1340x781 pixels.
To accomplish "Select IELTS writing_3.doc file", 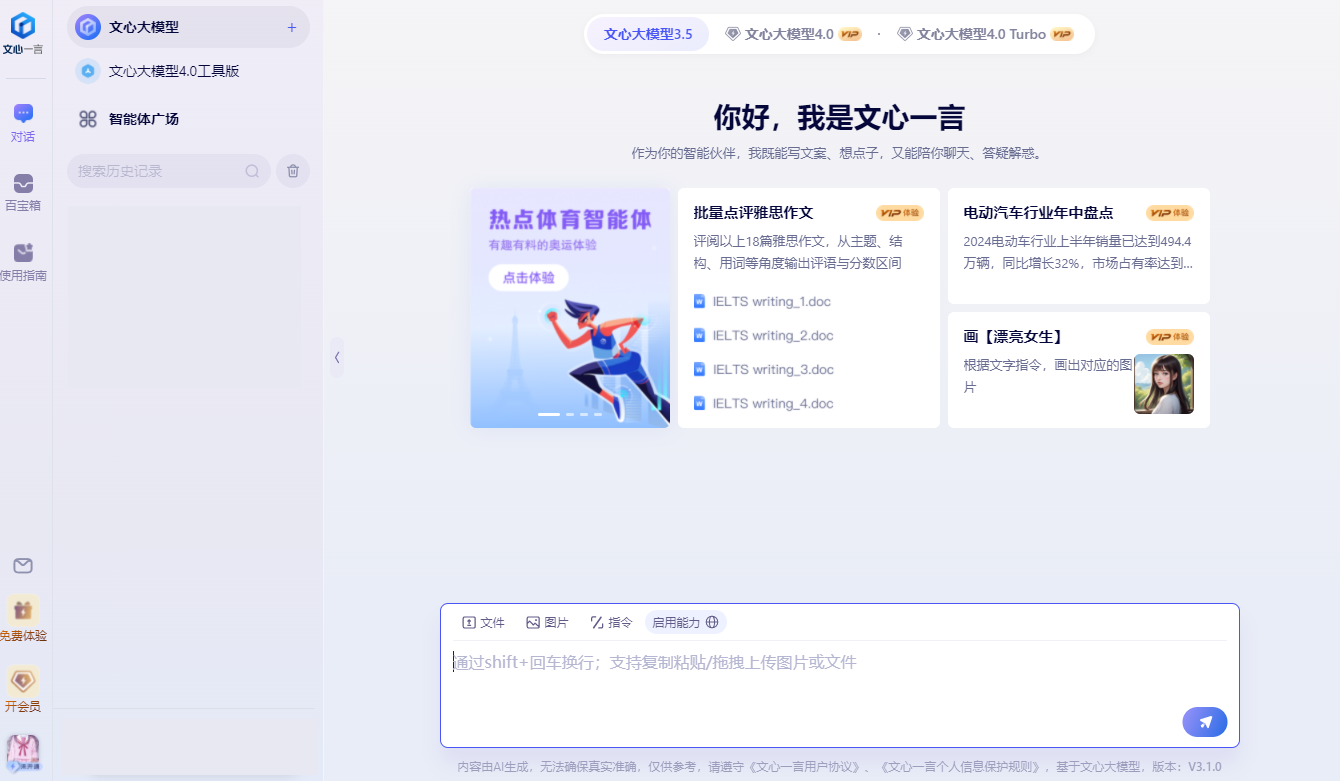I will point(763,369).
